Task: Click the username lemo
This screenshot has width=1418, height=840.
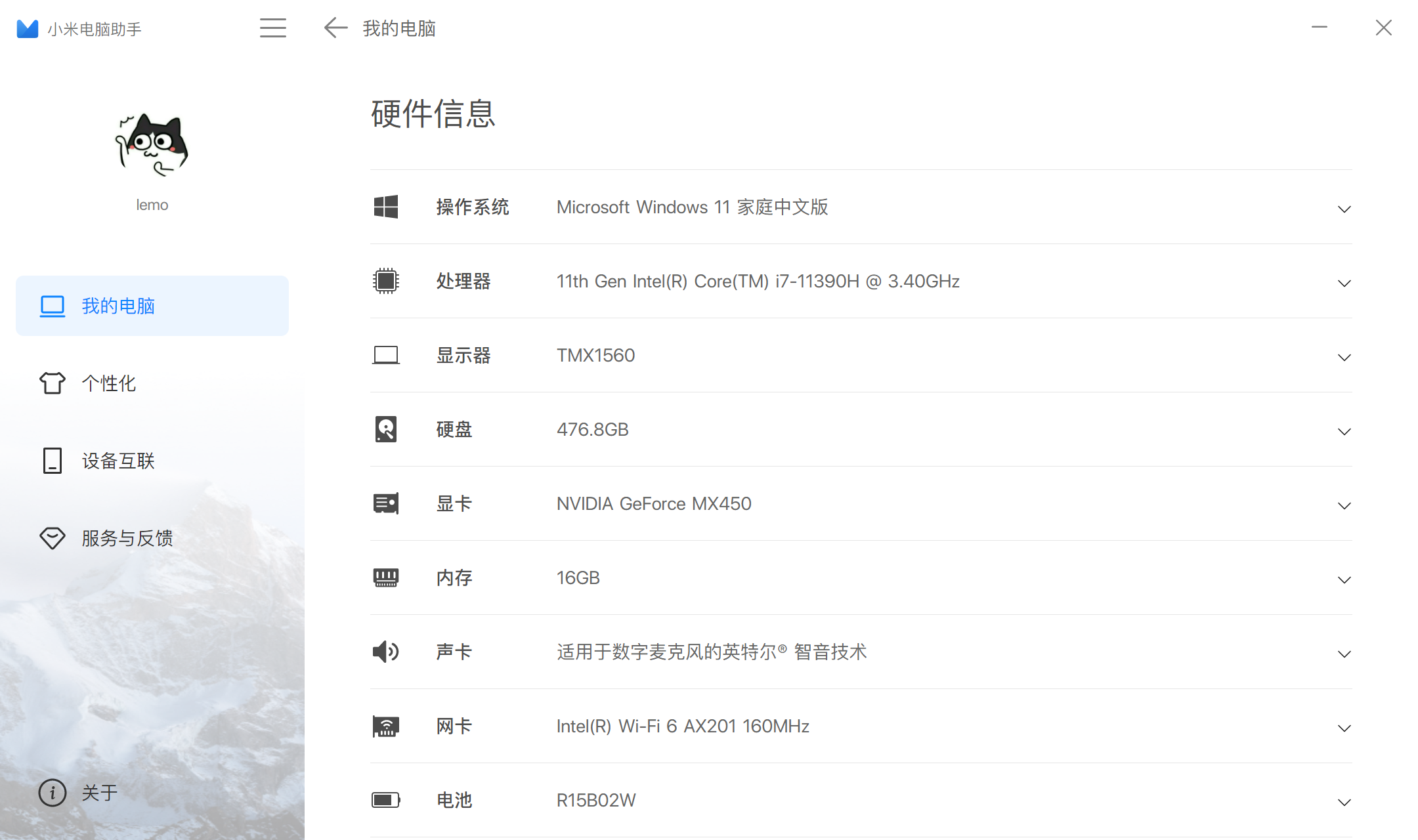Action: coord(152,205)
